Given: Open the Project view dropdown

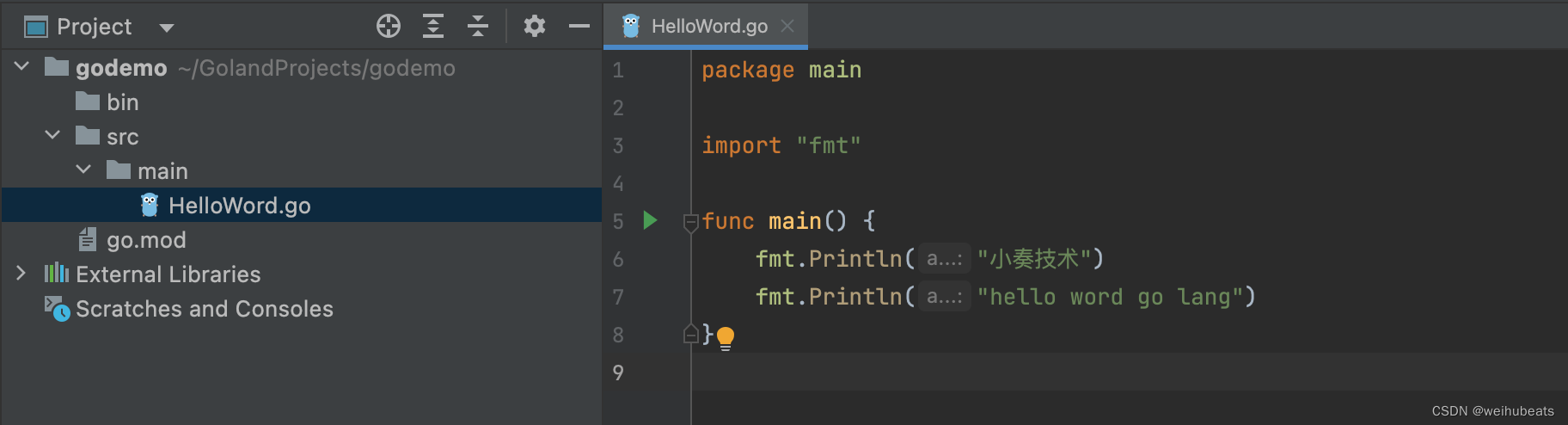Looking at the screenshot, I should pos(167,28).
